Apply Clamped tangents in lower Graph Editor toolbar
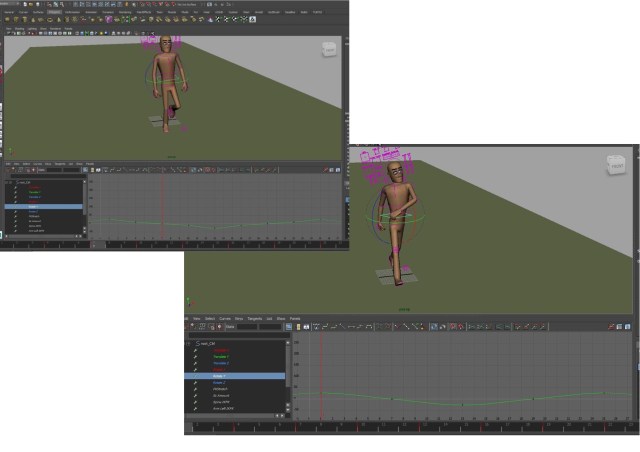This screenshot has height=452, width=640. pyautogui.click(x=334, y=327)
